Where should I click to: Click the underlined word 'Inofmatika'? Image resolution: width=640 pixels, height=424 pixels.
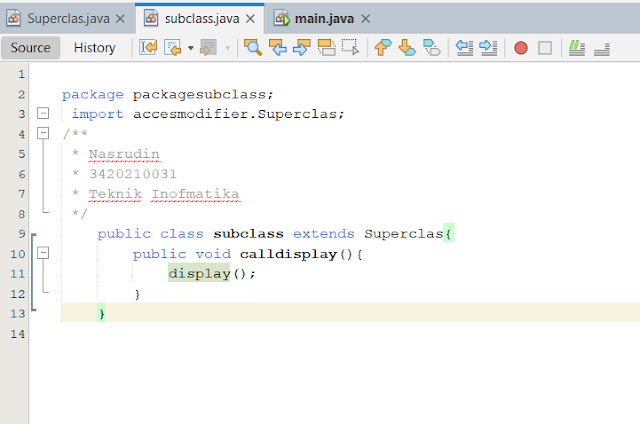[195, 194]
